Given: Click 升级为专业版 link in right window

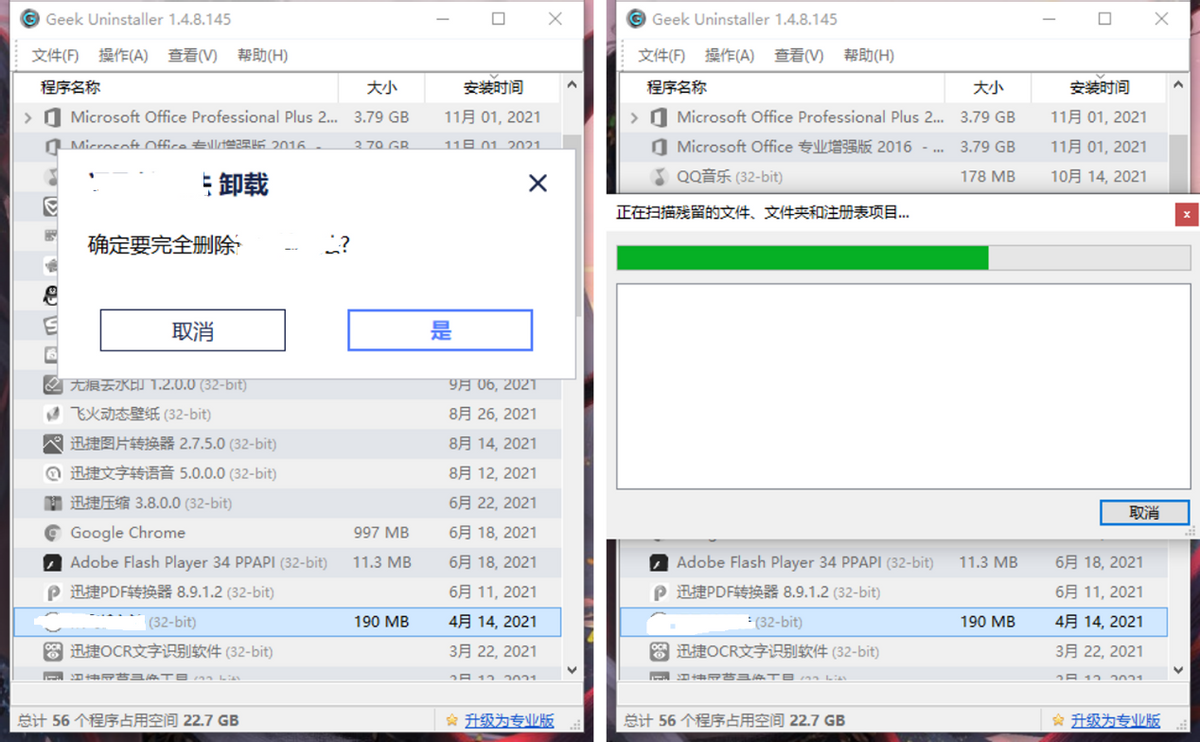Looking at the screenshot, I should (1115, 720).
